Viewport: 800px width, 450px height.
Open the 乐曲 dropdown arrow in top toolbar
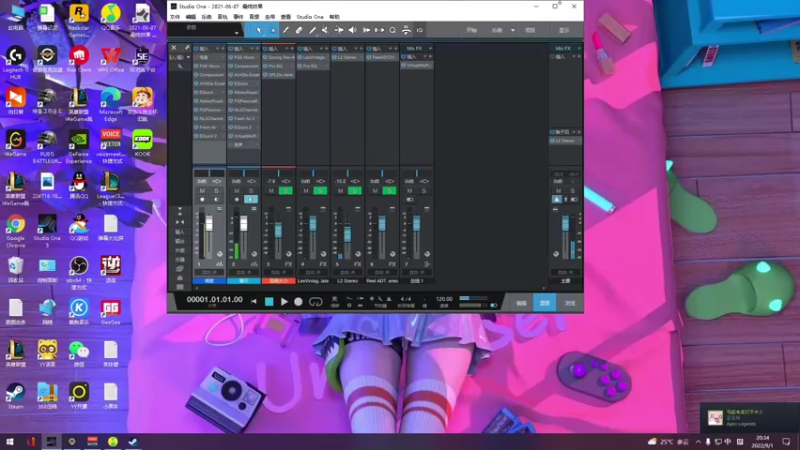coord(512,31)
